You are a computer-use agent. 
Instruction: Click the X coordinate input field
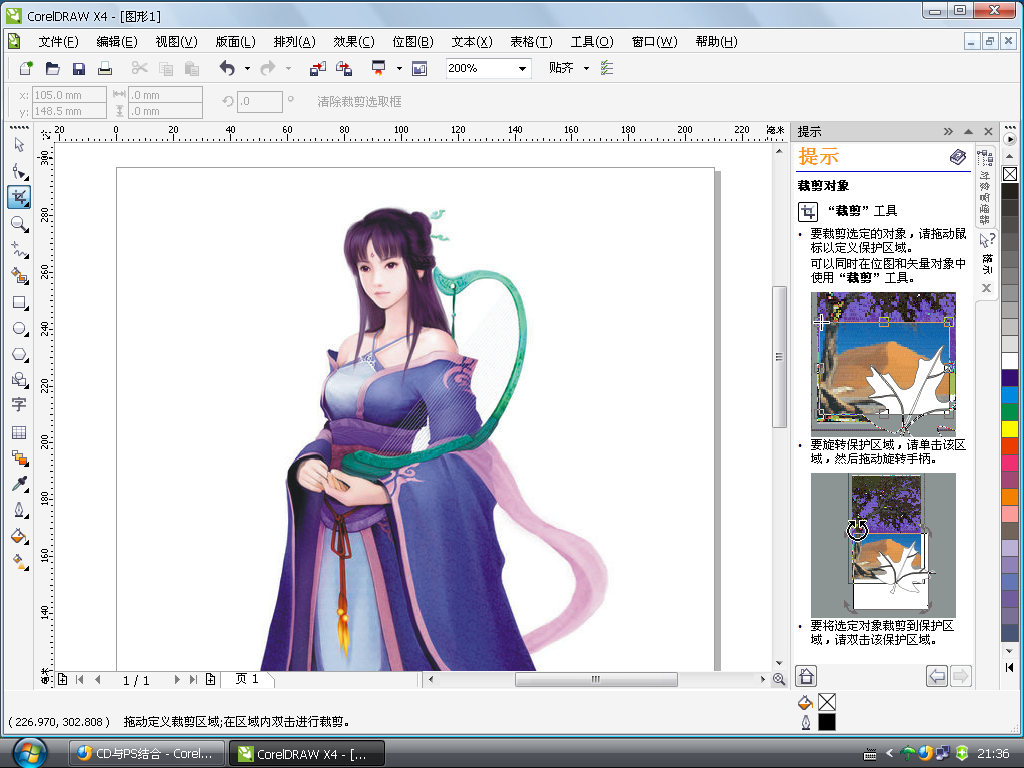pos(69,95)
